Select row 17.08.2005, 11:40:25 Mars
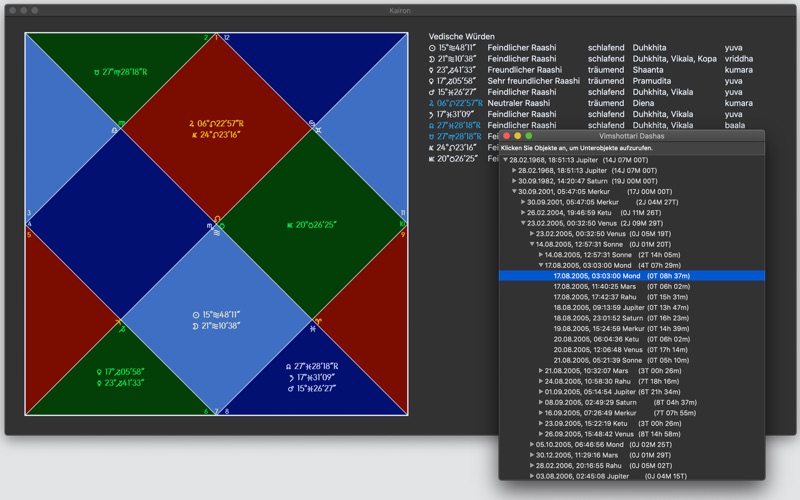This screenshot has width=800, height=500. coord(632,287)
